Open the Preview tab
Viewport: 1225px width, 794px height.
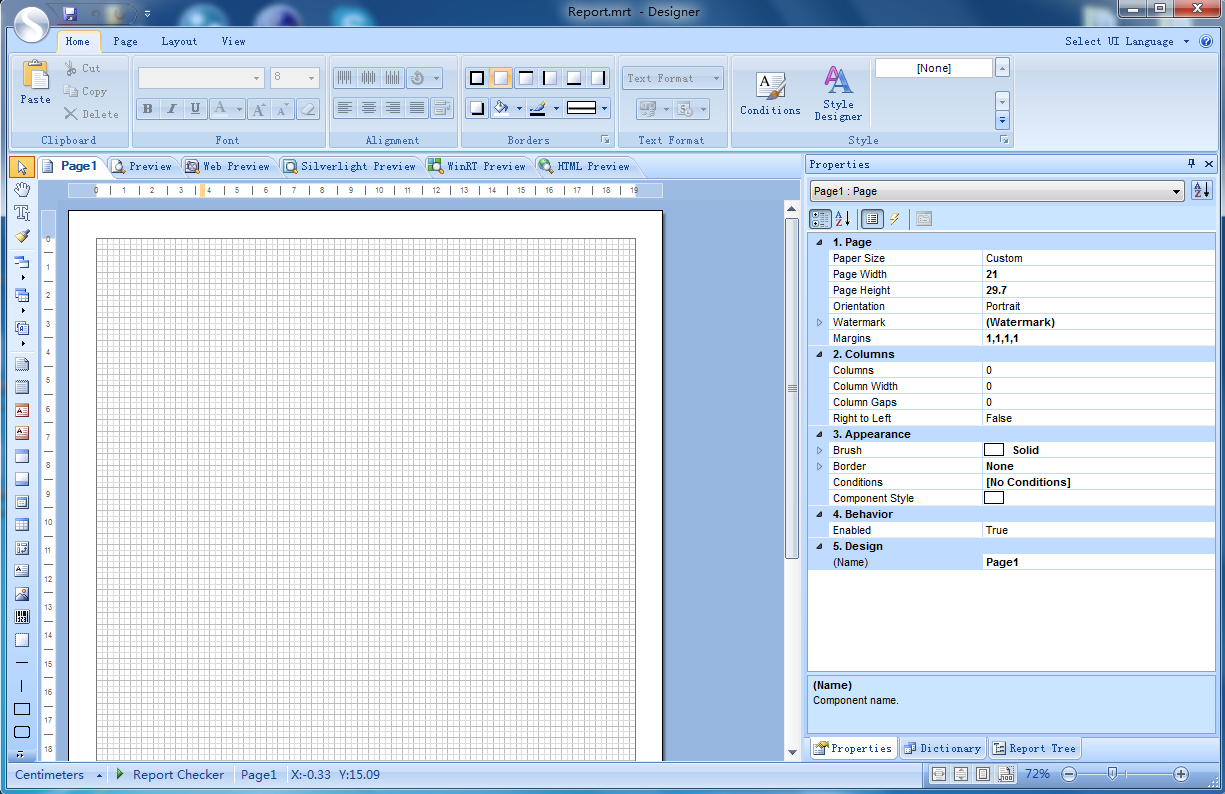[x=143, y=166]
